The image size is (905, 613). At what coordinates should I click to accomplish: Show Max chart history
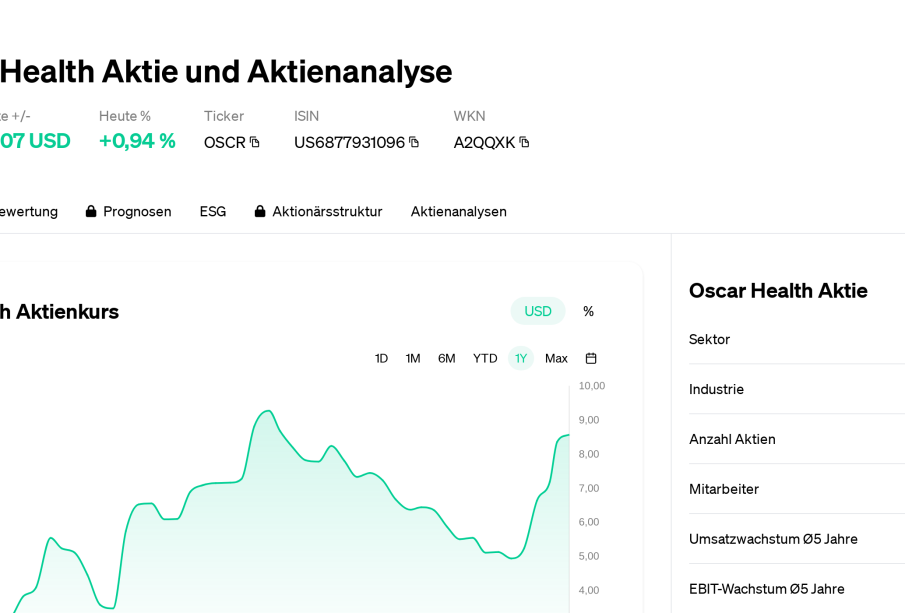pyautogui.click(x=556, y=358)
